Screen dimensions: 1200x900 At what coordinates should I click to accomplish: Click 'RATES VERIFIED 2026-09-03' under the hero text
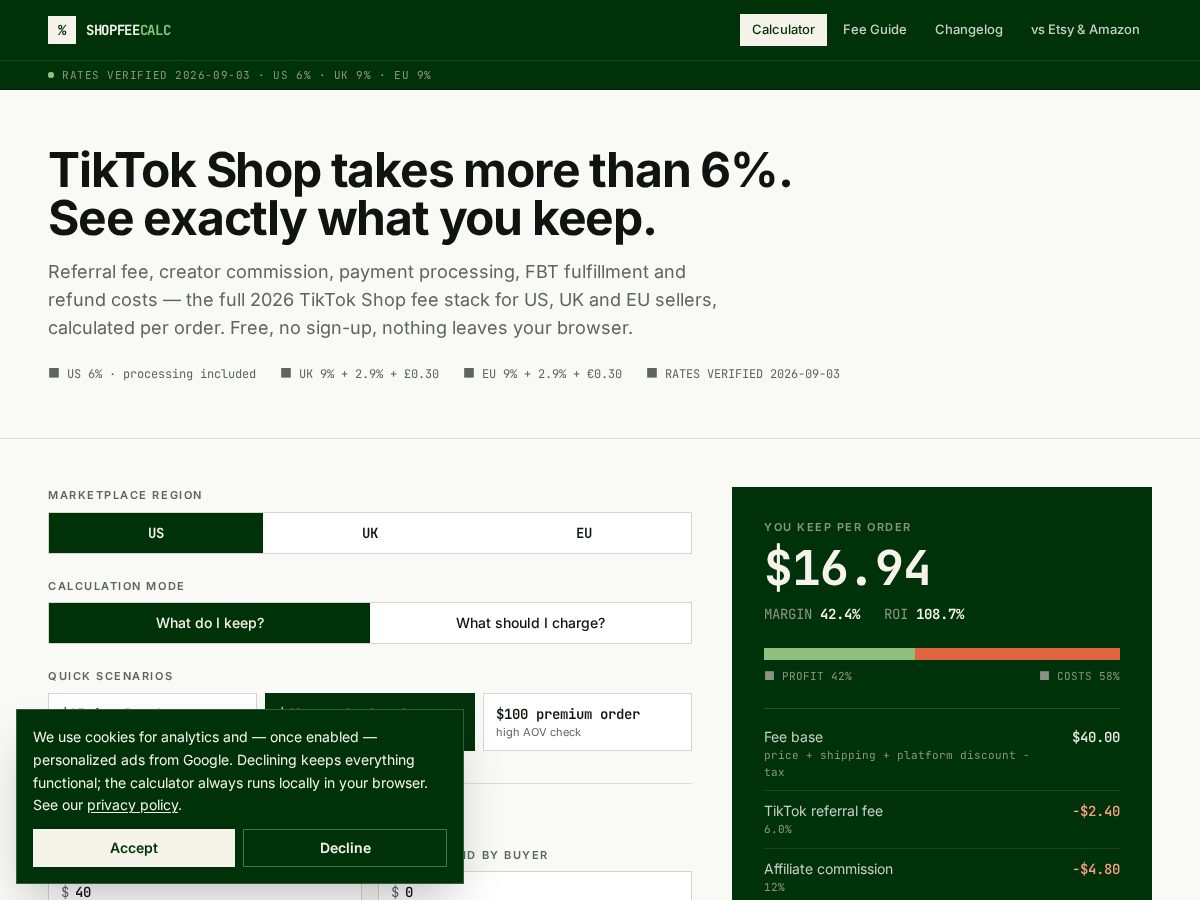pyautogui.click(x=743, y=374)
